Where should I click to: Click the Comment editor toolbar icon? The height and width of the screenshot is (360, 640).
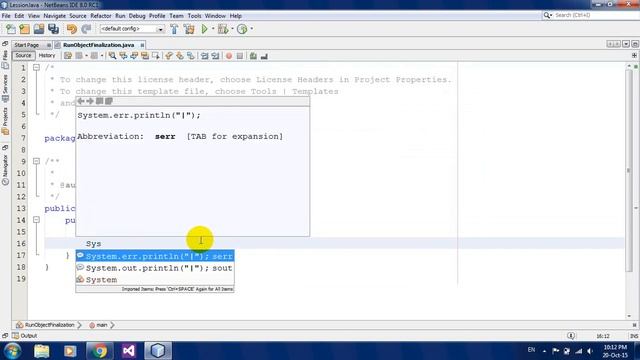tap(253, 56)
